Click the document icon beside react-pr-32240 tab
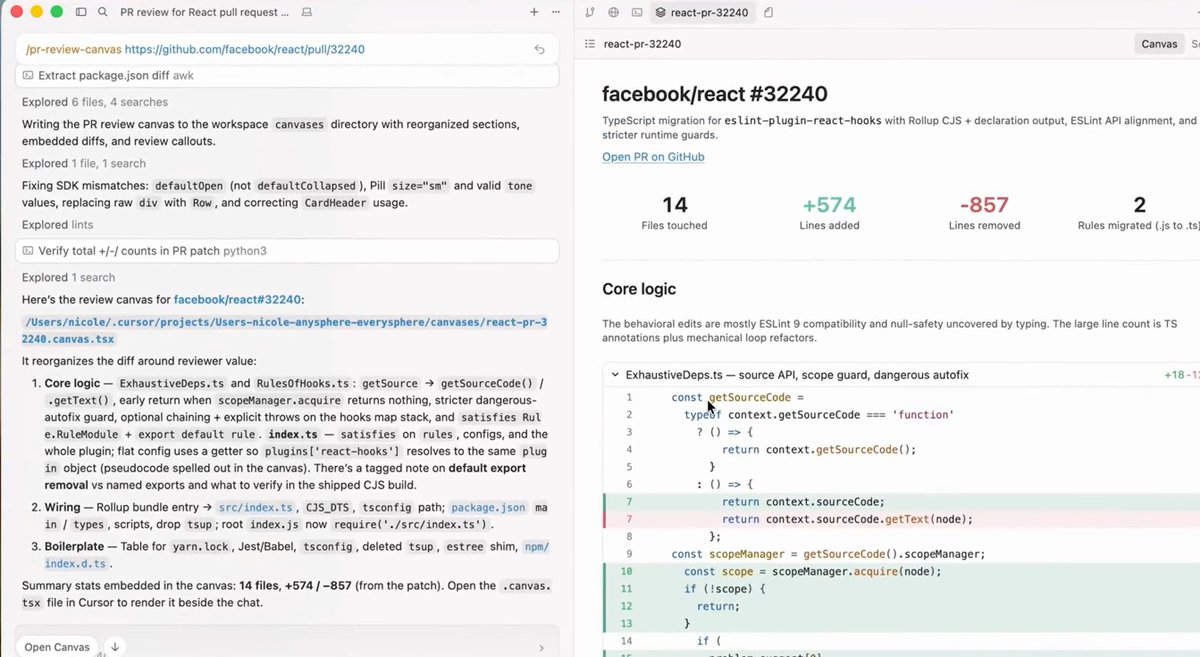This screenshot has width=1200, height=657. tap(768, 12)
